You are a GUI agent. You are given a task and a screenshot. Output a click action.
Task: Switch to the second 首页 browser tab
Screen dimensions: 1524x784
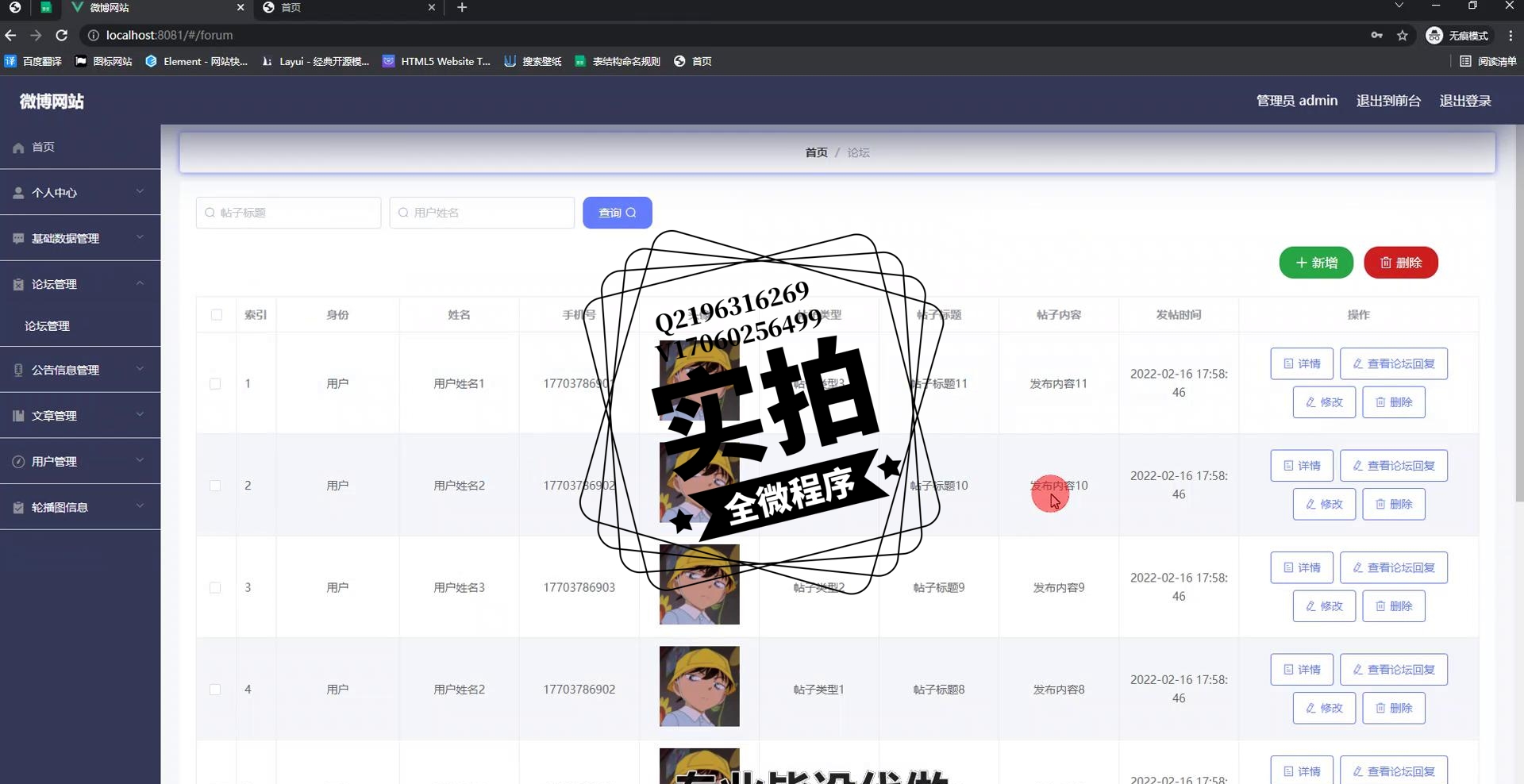click(x=349, y=7)
